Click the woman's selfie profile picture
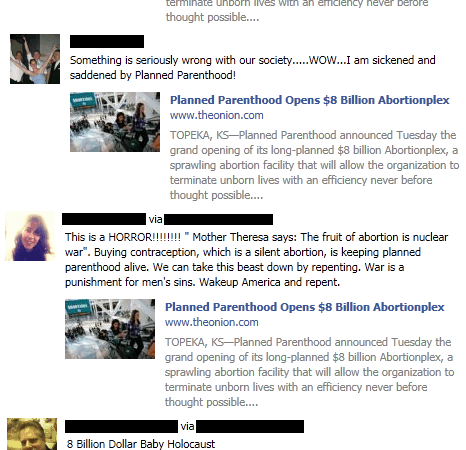 click(30, 236)
